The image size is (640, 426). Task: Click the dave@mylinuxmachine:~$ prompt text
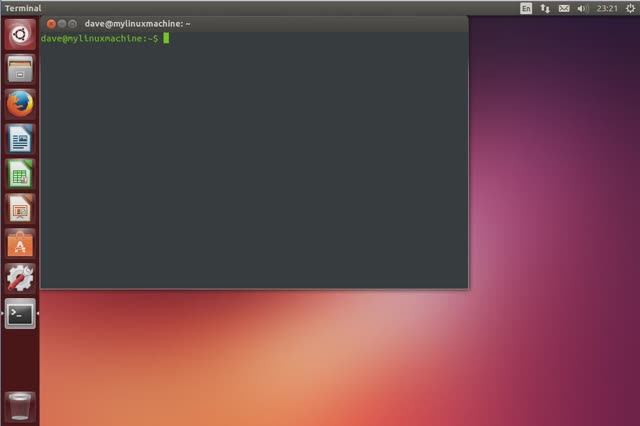[x=100, y=38]
